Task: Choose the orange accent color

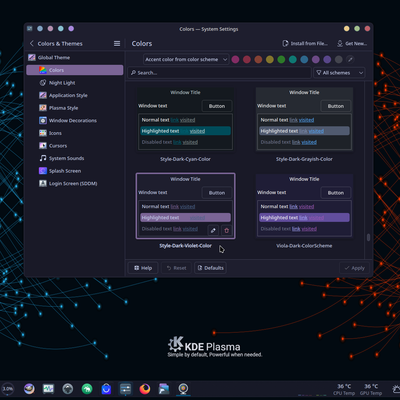Action: [258, 59]
